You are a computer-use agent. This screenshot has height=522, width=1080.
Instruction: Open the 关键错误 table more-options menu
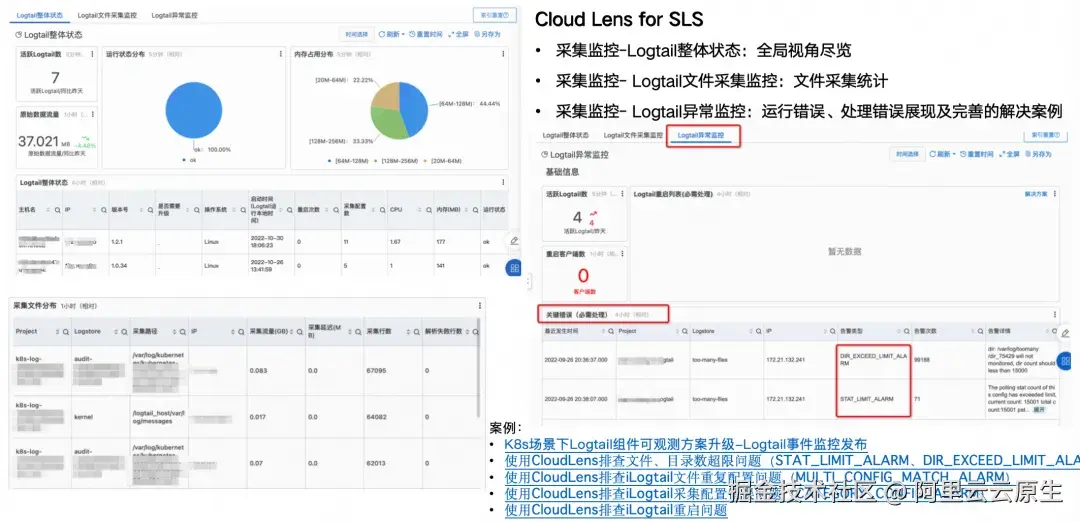(1055, 315)
